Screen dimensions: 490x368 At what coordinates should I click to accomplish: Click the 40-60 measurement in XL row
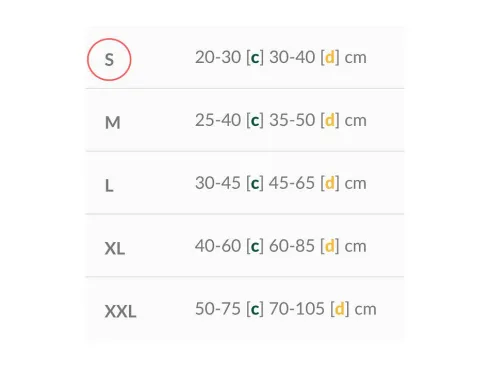point(218,246)
